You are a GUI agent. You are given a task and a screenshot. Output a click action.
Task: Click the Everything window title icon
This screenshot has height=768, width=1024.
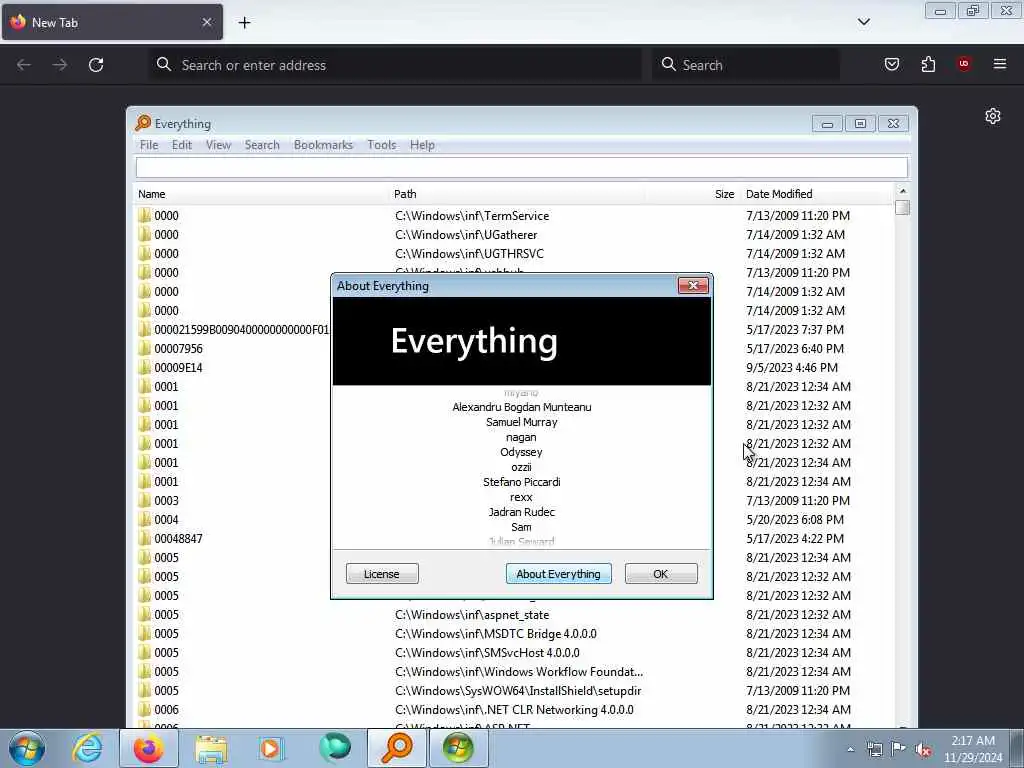coord(143,123)
